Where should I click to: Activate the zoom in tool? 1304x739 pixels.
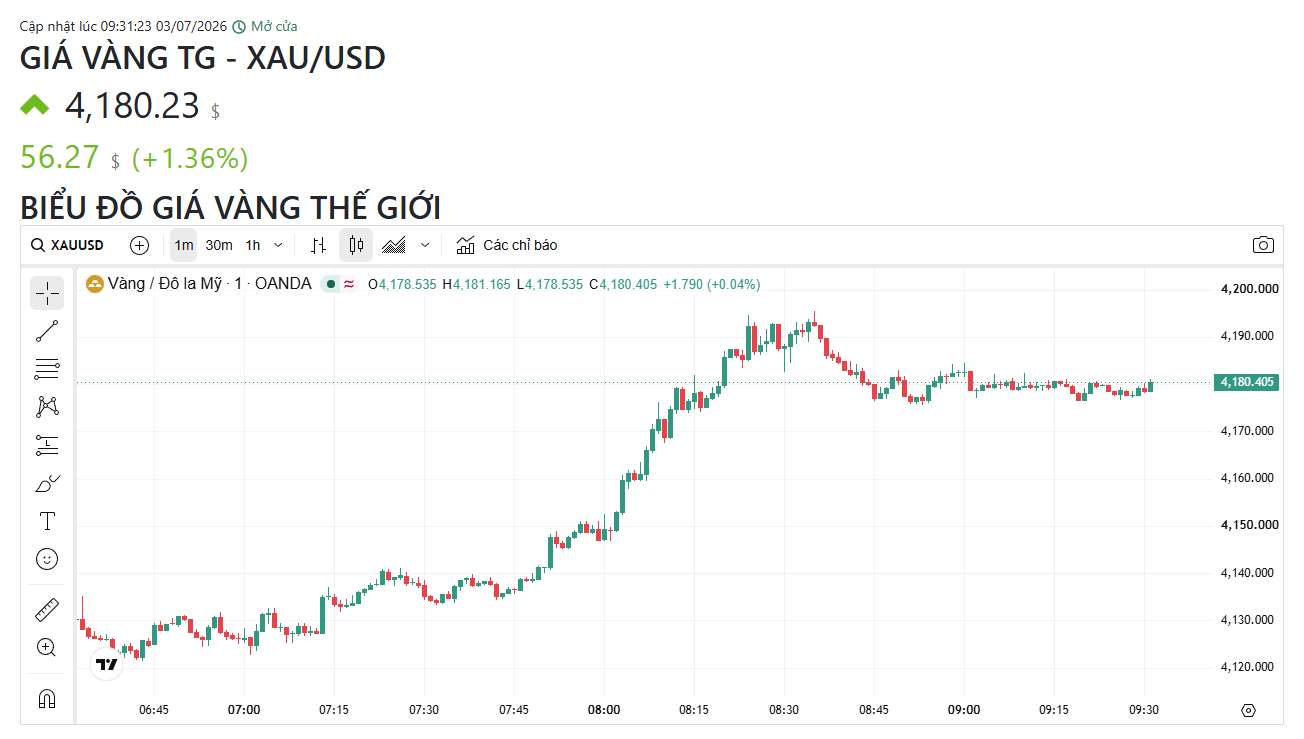click(x=47, y=647)
